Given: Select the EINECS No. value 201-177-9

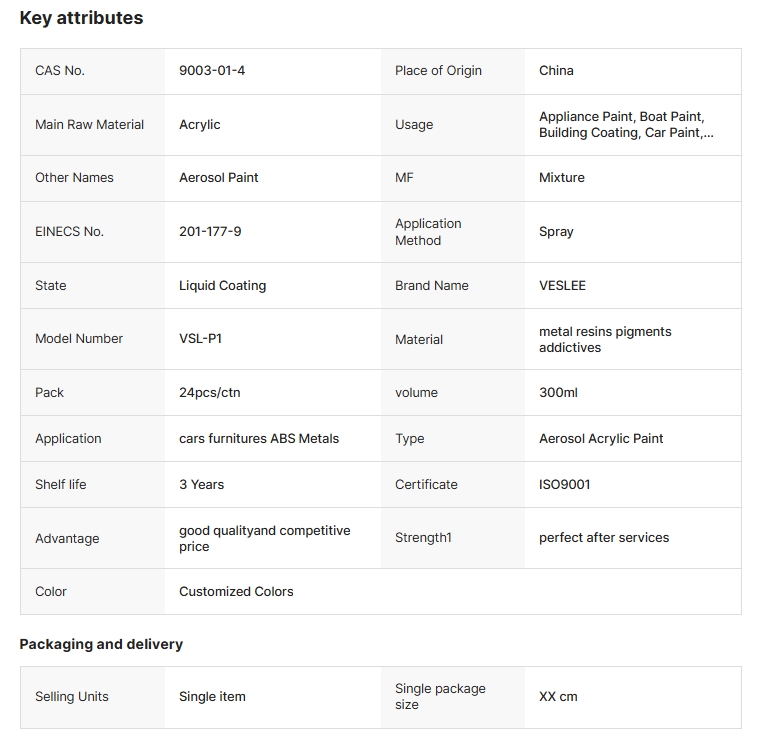Looking at the screenshot, I should pos(210,232).
